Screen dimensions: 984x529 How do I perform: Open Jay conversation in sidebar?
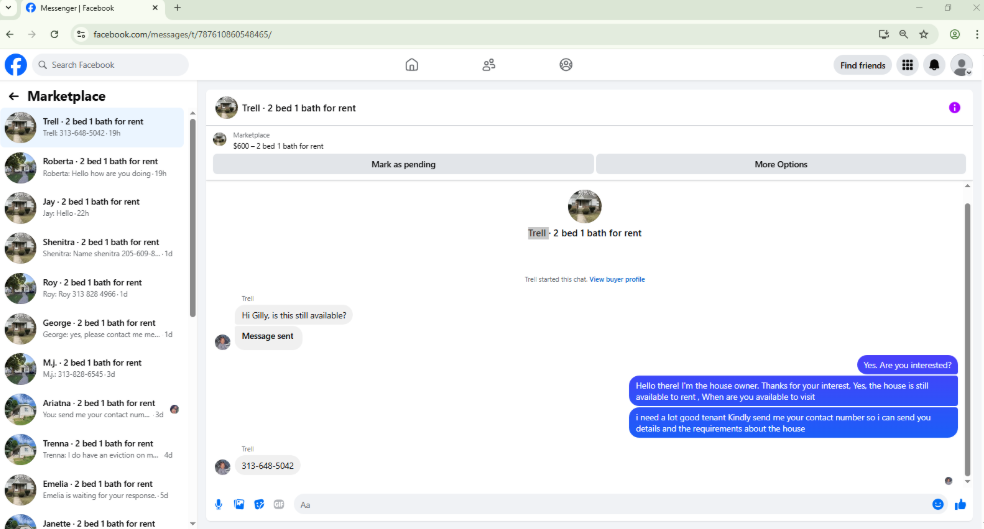click(x=93, y=207)
